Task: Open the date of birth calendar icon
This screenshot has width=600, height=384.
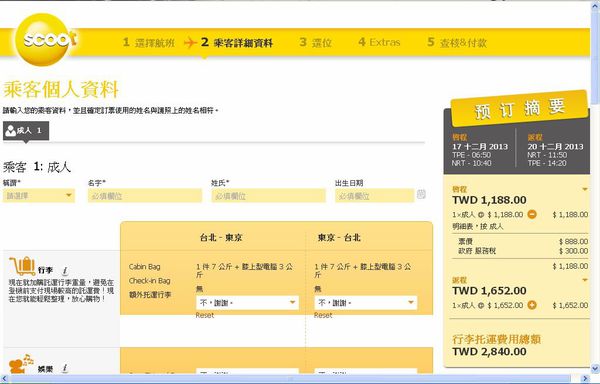Action: [421, 194]
